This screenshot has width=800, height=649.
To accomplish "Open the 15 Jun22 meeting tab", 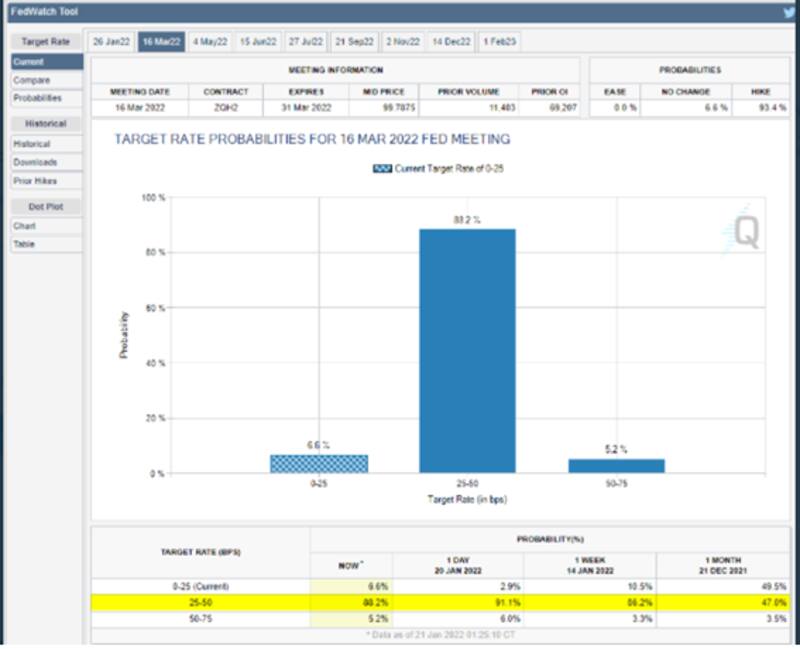I will tap(257, 41).
